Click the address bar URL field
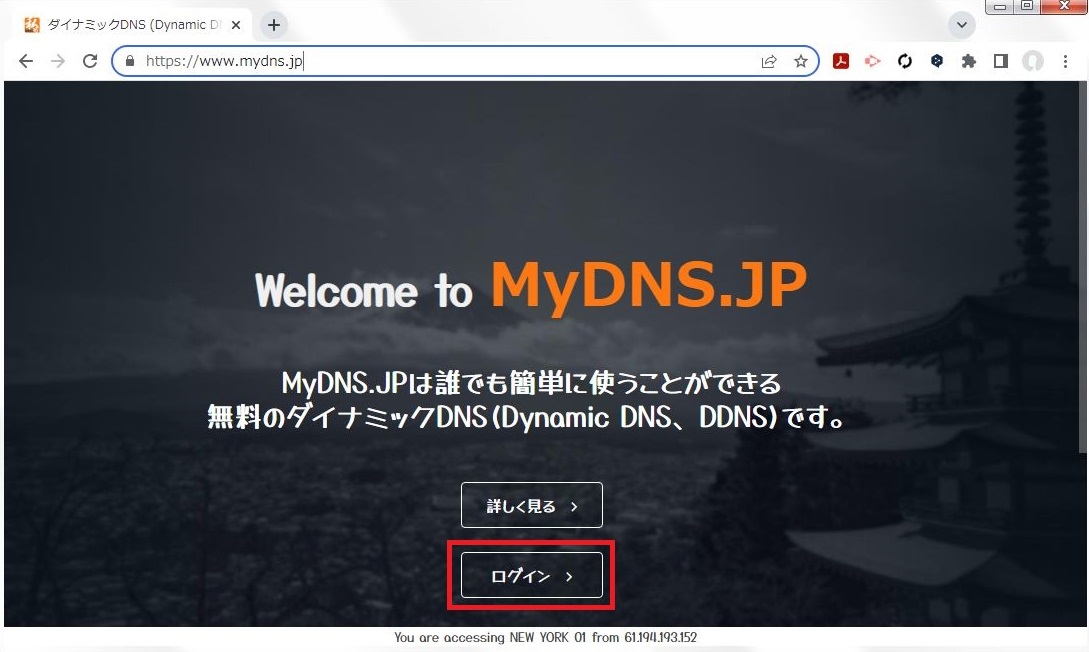The width and height of the screenshot is (1089, 652). pos(450,61)
